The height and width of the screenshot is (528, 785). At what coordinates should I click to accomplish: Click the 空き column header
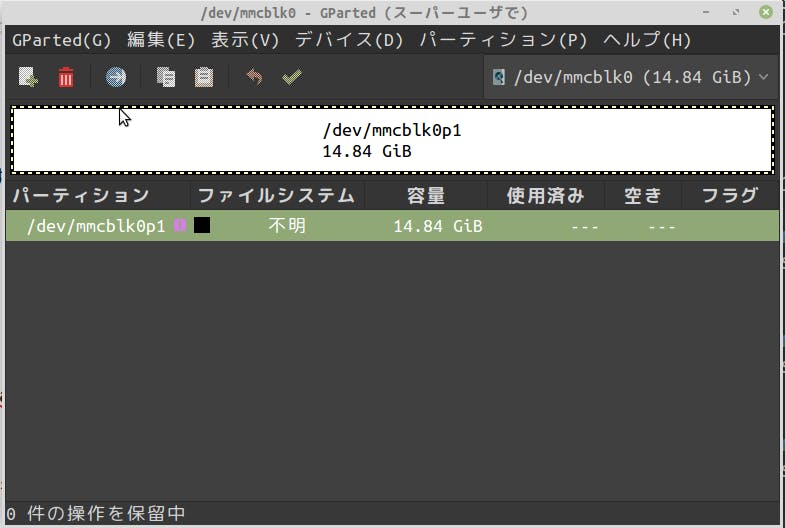pyautogui.click(x=643, y=195)
